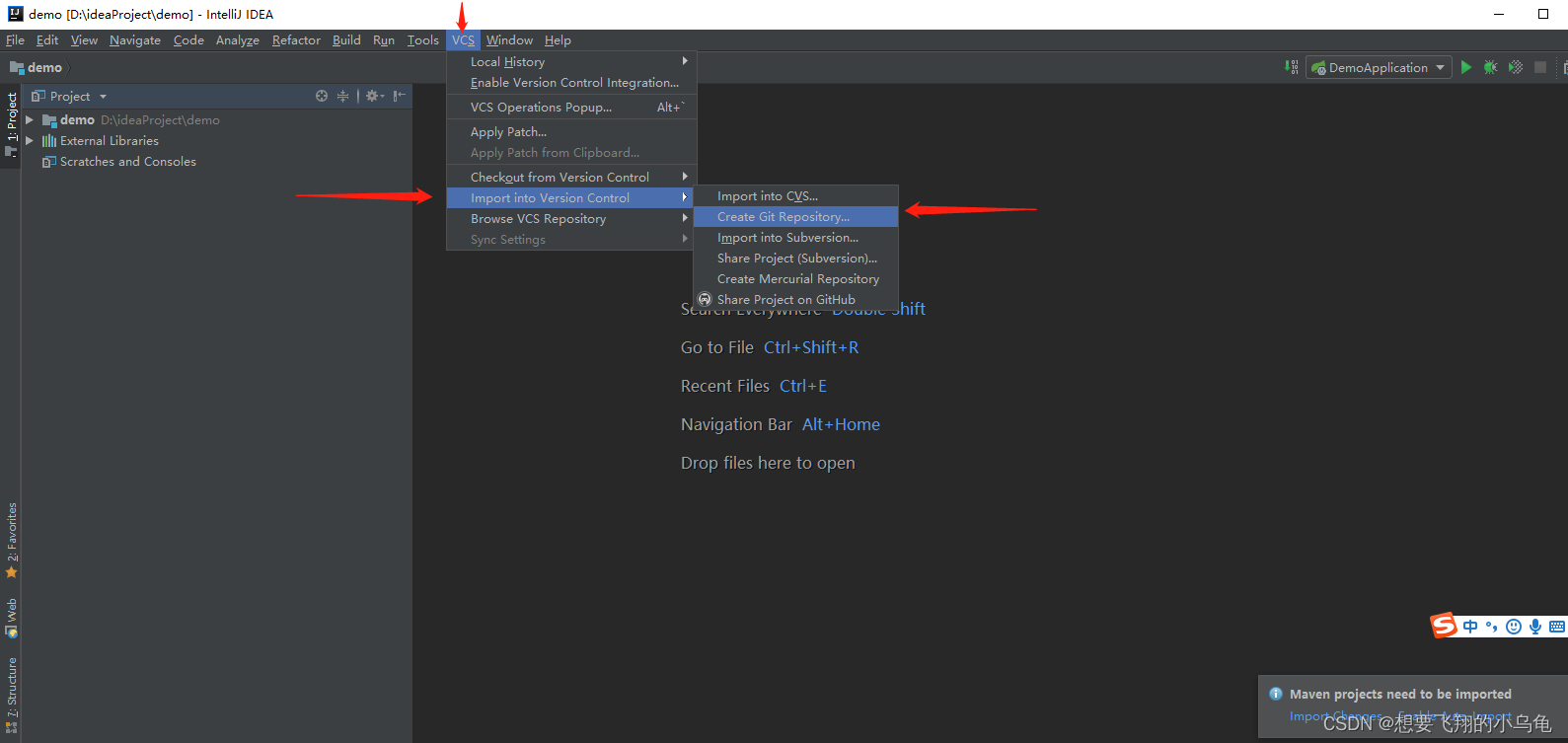
Task: Open the Sogou soft keyboard icon
Action: click(1557, 627)
